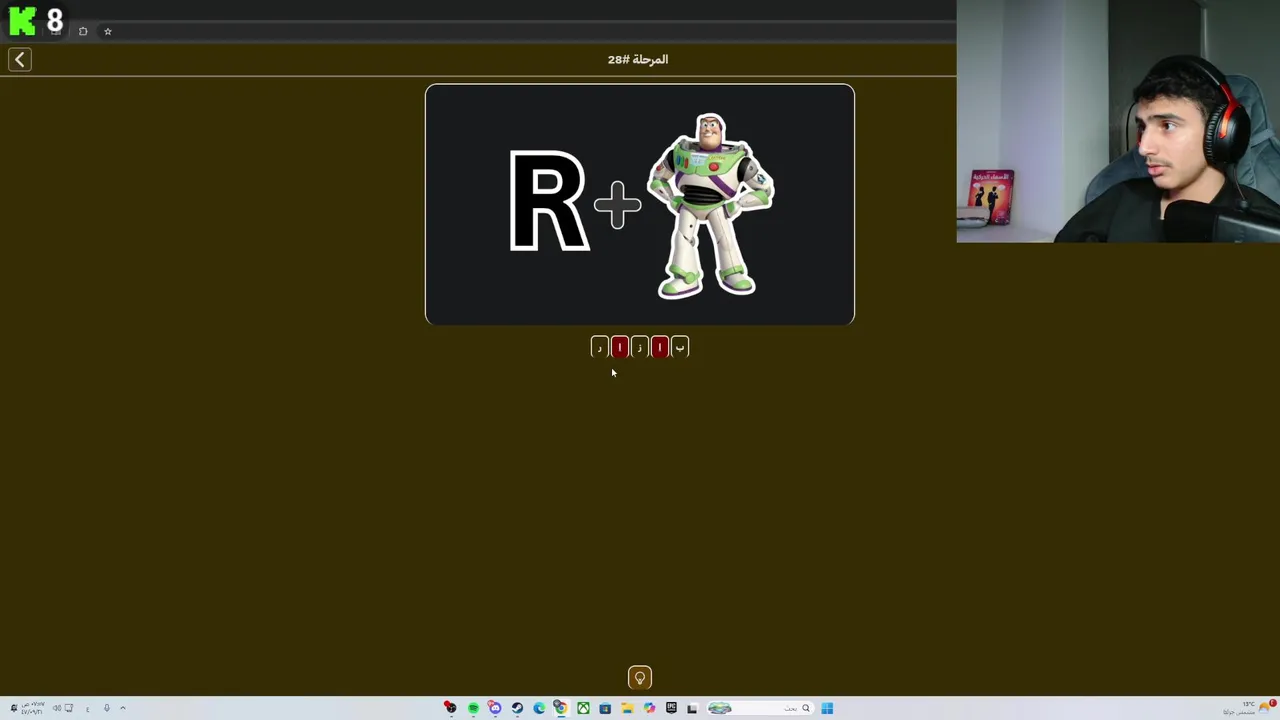The image size is (1280, 720).
Task: Select the ز letter tile
Action: pos(640,347)
